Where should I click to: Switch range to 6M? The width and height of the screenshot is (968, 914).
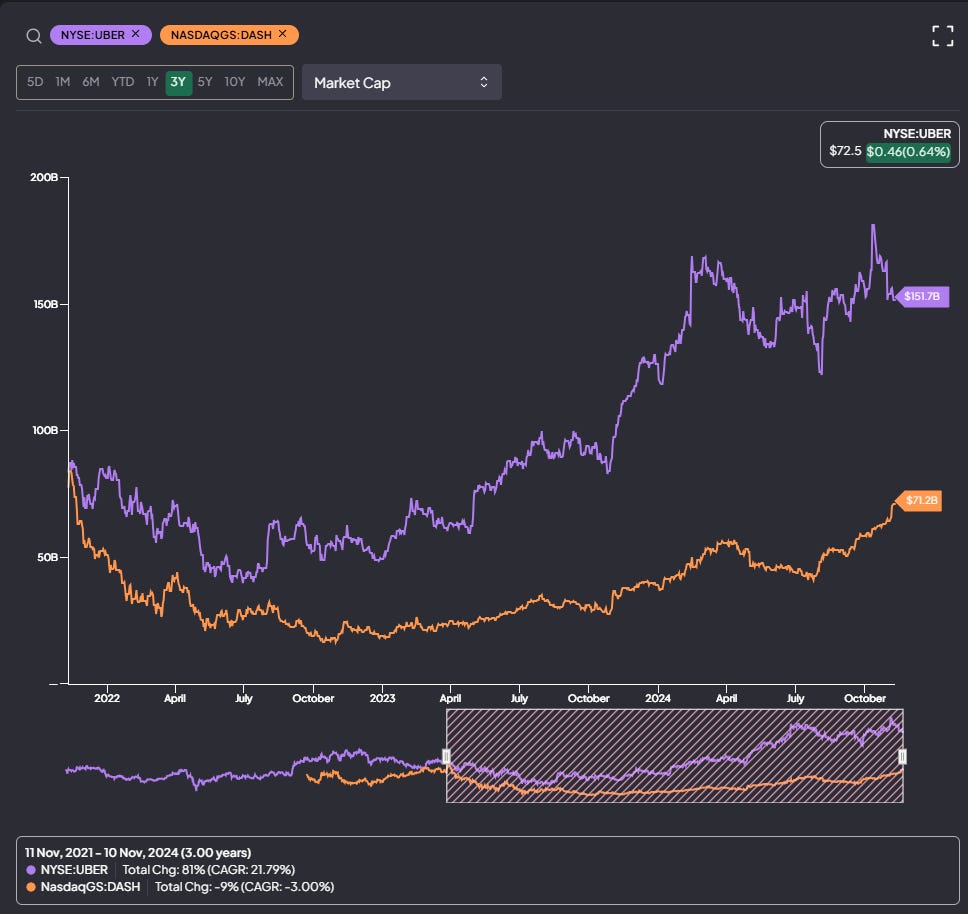pos(91,81)
